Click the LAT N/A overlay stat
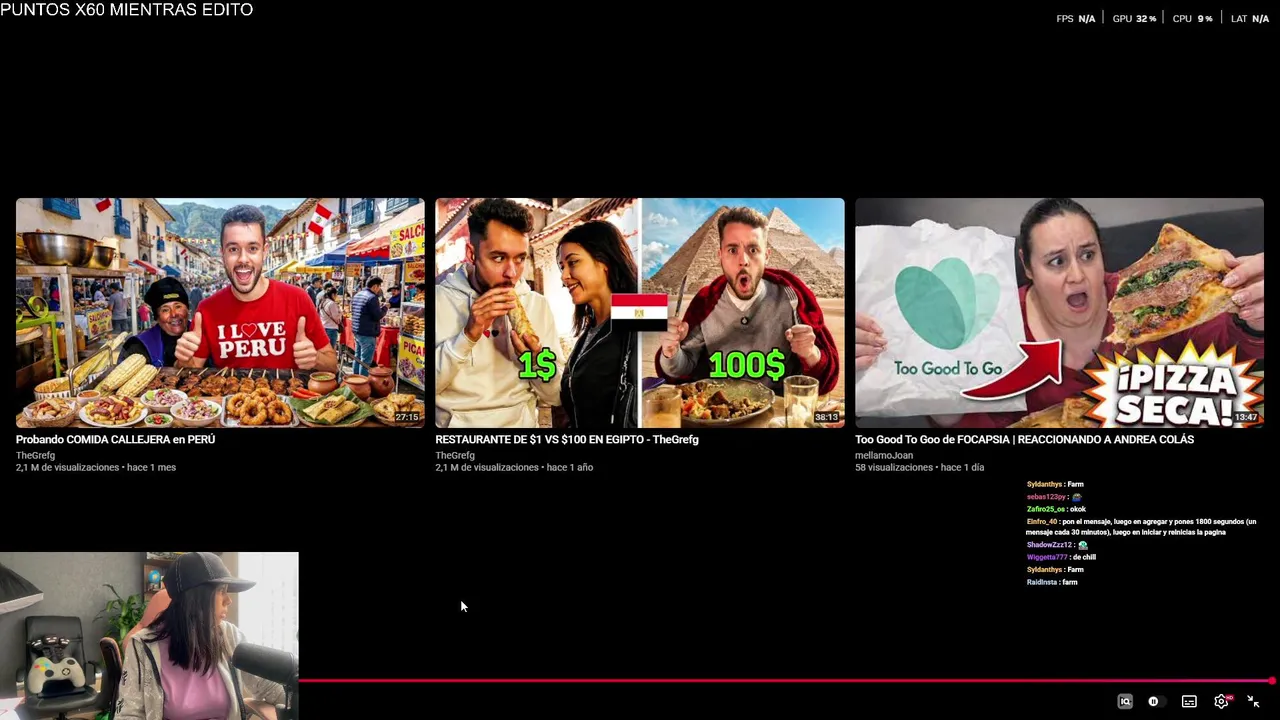Viewport: 1280px width, 720px height. click(x=1250, y=19)
